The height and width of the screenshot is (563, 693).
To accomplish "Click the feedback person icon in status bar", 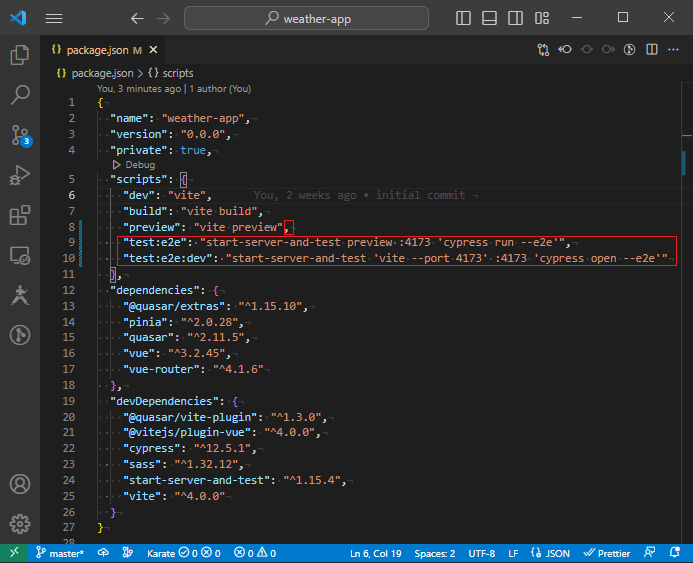I will click(x=650, y=553).
